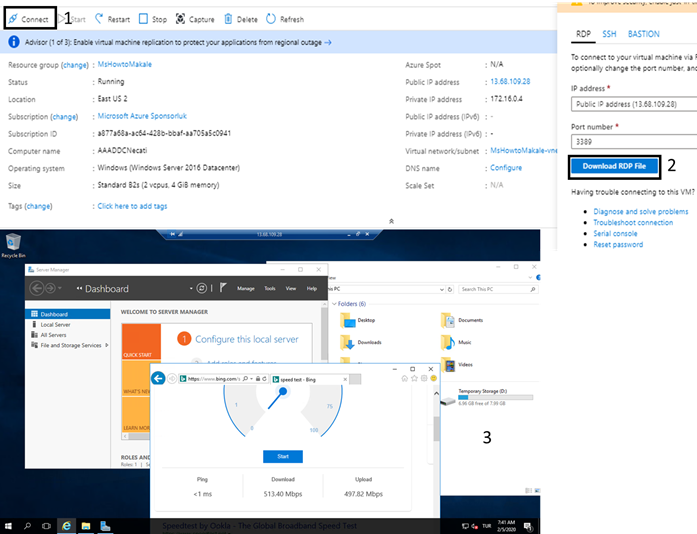Image resolution: width=697 pixels, height=534 pixels.
Task: Open Serial console link
Action: pos(615,233)
